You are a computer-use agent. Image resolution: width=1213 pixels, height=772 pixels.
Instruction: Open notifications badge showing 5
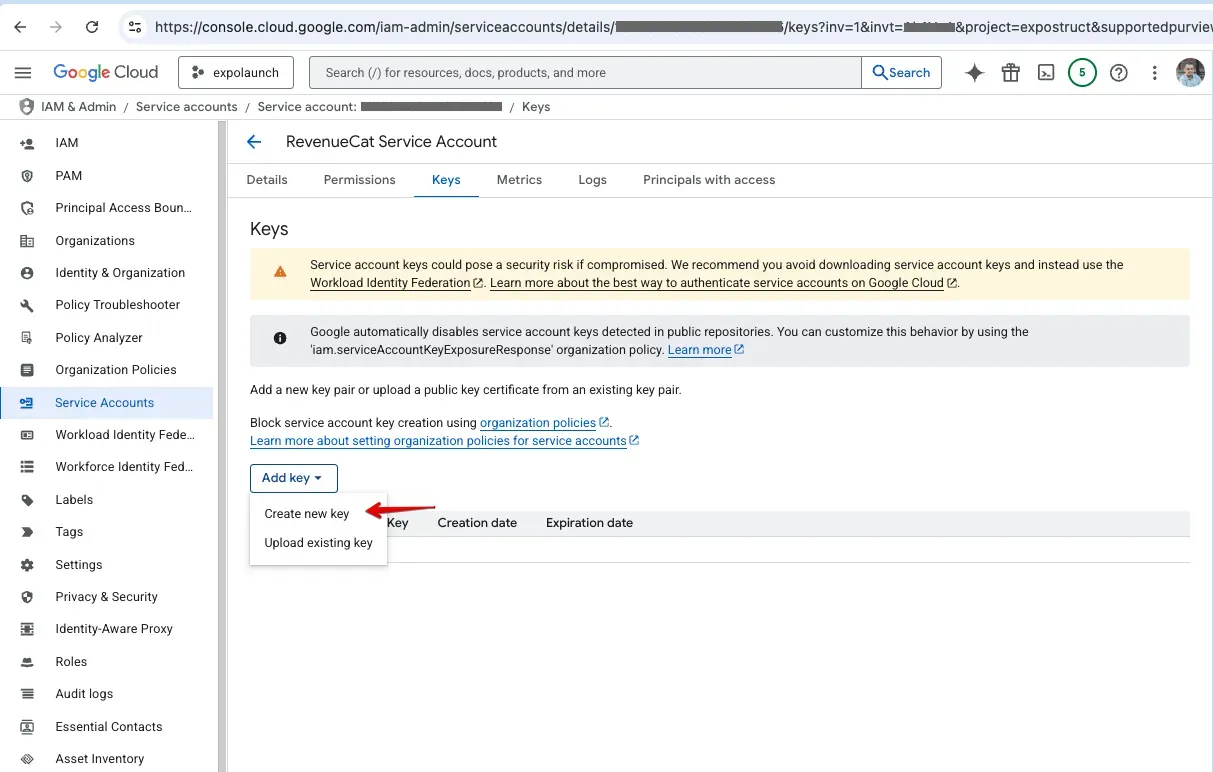coord(1082,73)
